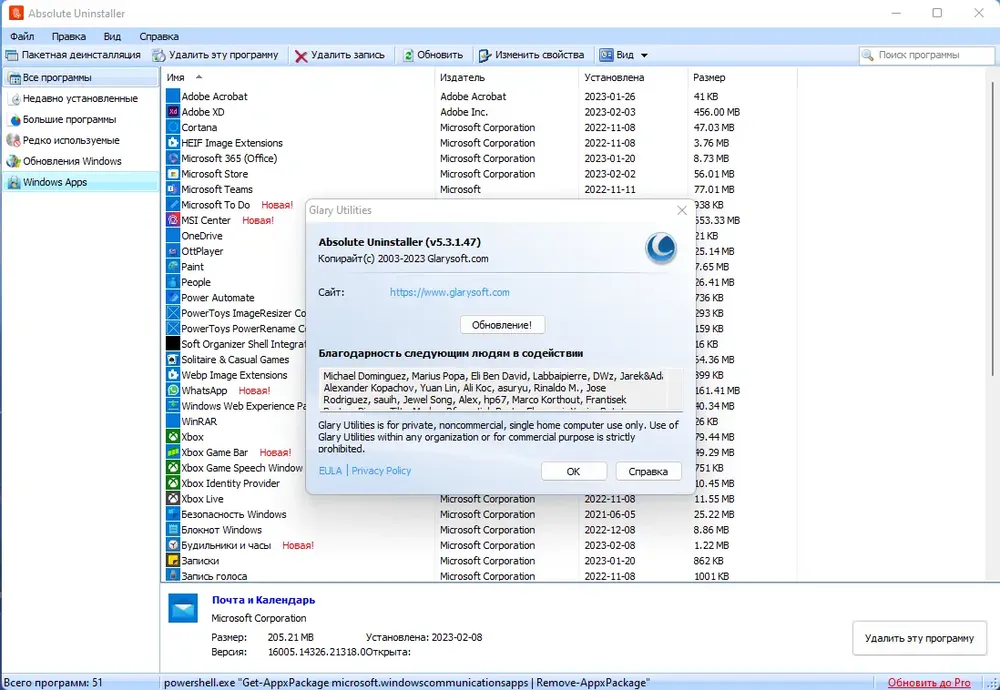This screenshot has height=690, width=1000.
Task: Expand the Вид dropdown arrow in toolbar
Action: coord(644,55)
